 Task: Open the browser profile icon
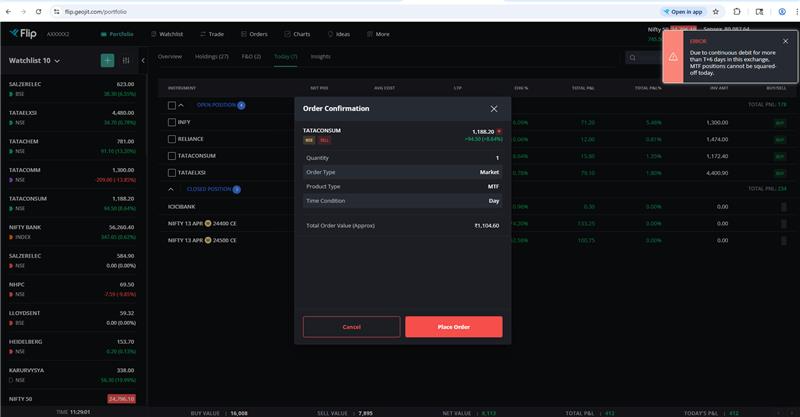tap(782, 11)
